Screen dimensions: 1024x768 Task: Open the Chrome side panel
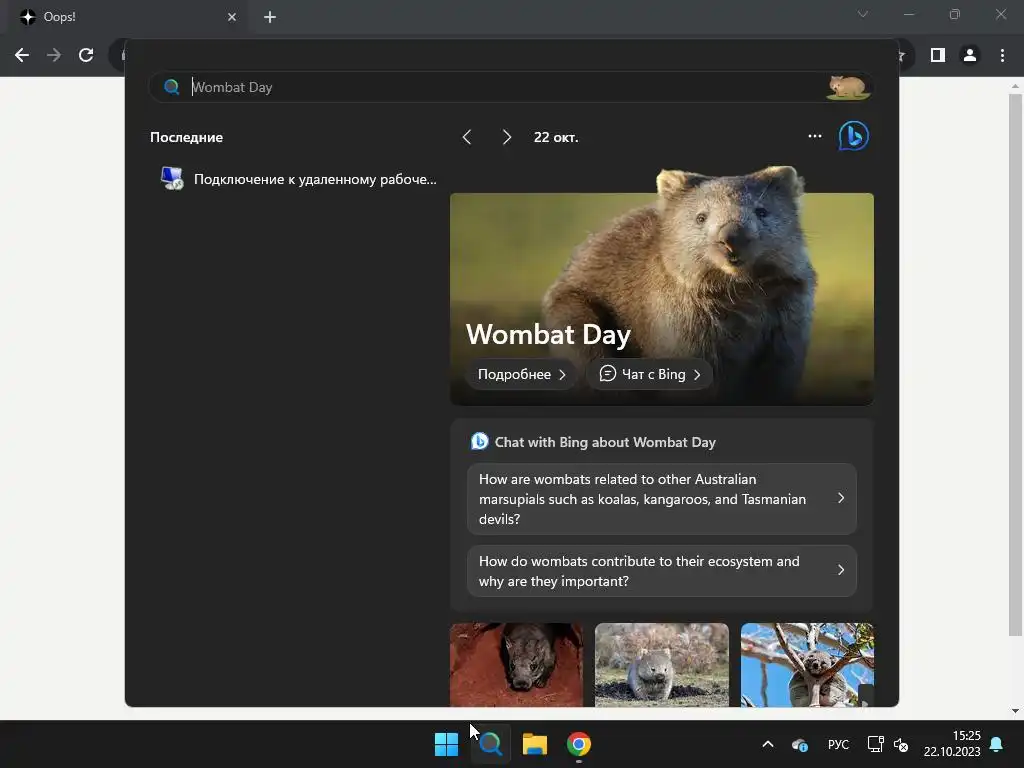938,55
